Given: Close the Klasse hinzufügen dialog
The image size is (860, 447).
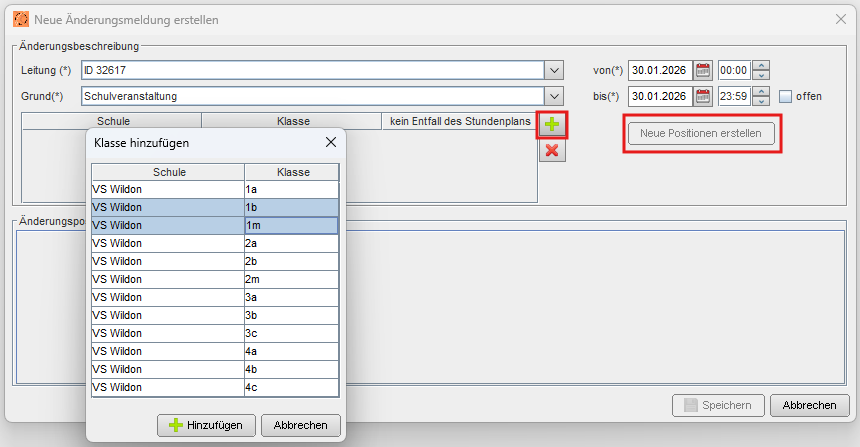Looking at the screenshot, I should pyautogui.click(x=331, y=142).
